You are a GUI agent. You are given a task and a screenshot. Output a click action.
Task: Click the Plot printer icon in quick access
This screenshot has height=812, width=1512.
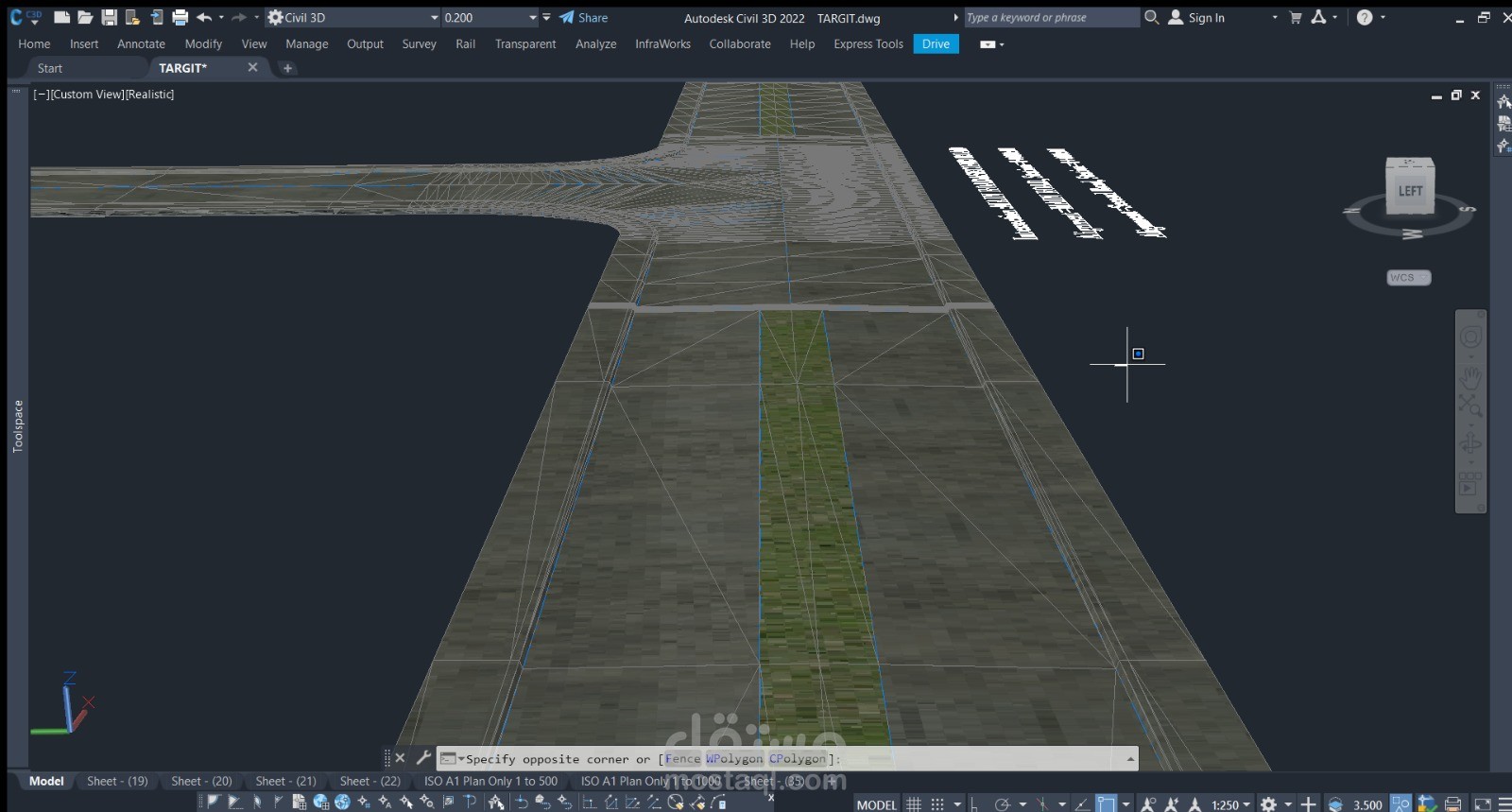click(x=180, y=17)
